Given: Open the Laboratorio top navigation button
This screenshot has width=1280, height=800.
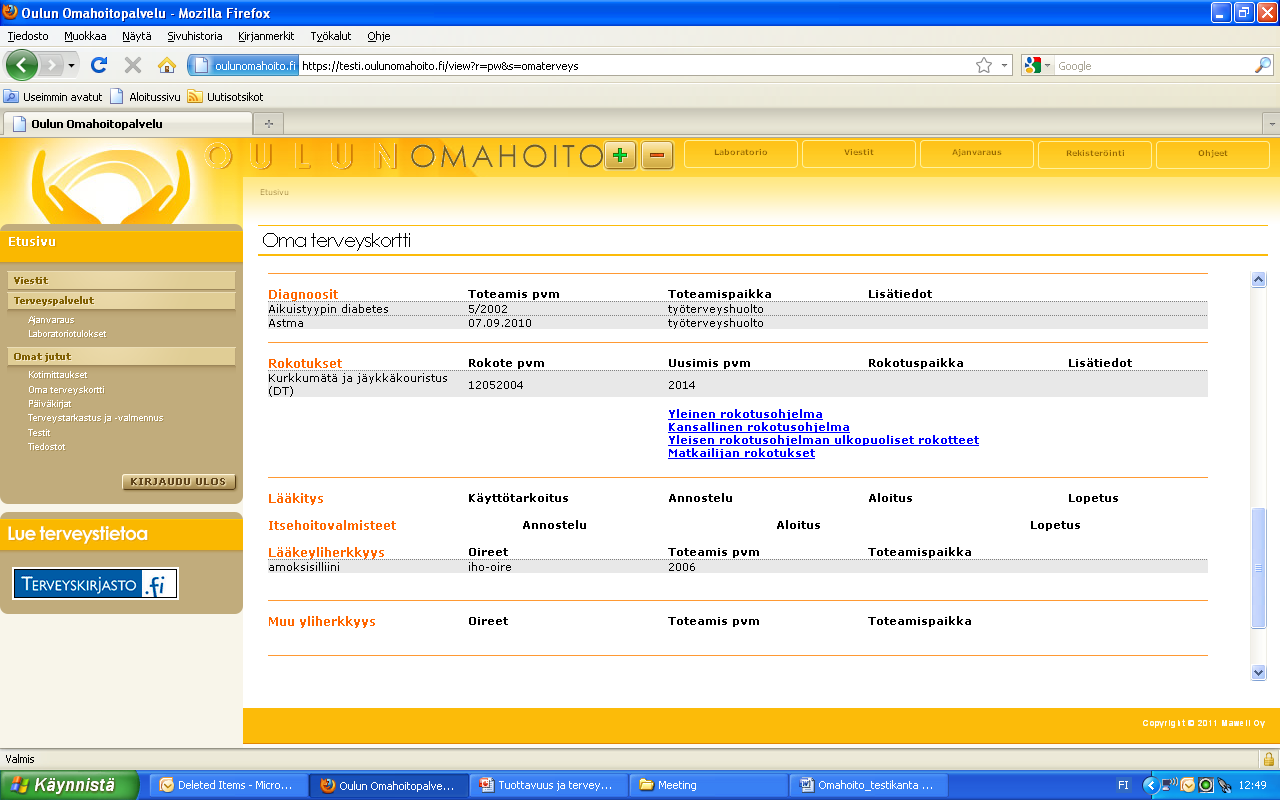Looking at the screenshot, I should tap(741, 154).
